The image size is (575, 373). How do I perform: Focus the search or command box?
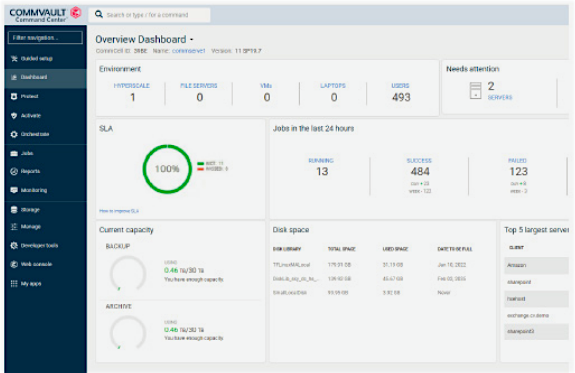[149, 15]
